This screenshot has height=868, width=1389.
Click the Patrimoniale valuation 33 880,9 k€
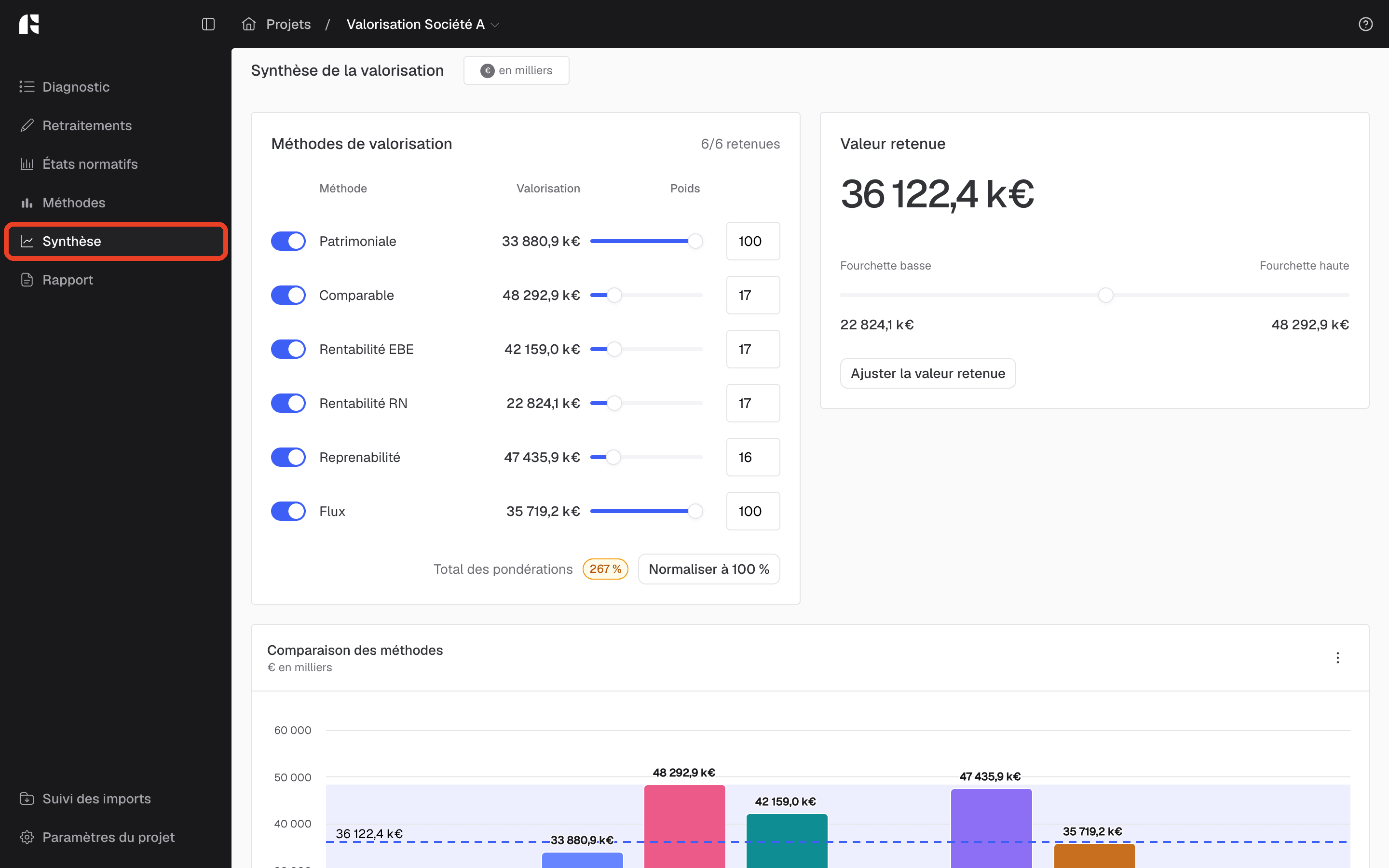(x=541, y=241)
